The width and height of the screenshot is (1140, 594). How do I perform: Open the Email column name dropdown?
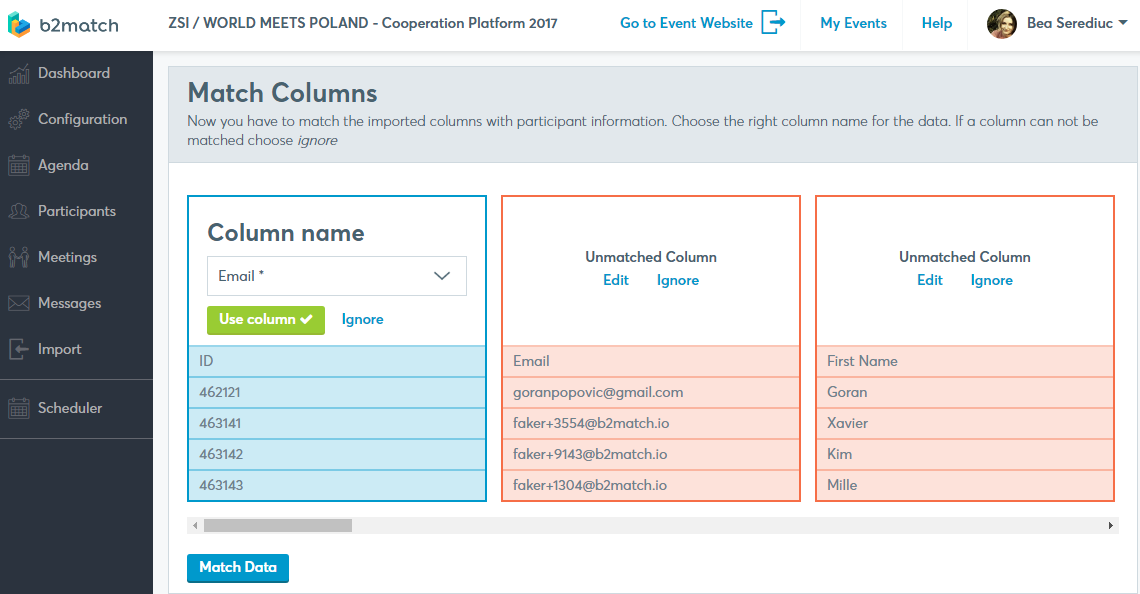[x=336, y=276]
